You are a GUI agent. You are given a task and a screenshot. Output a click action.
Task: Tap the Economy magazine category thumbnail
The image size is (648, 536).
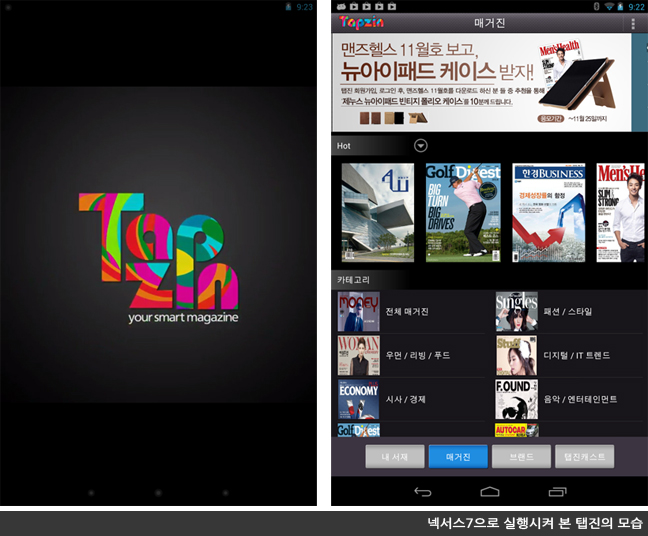coord(359,399)
